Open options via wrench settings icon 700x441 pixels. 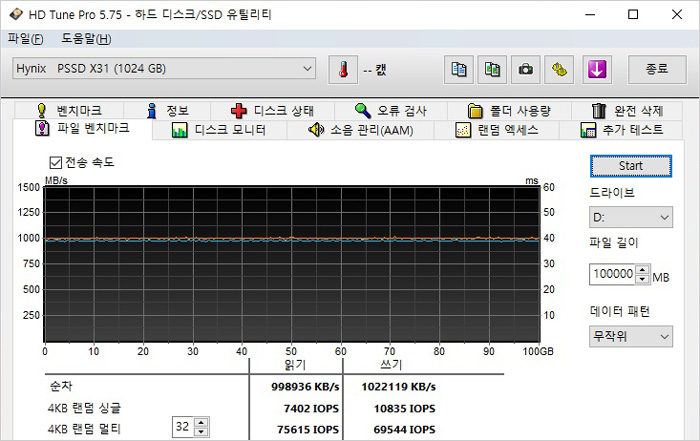559,70
